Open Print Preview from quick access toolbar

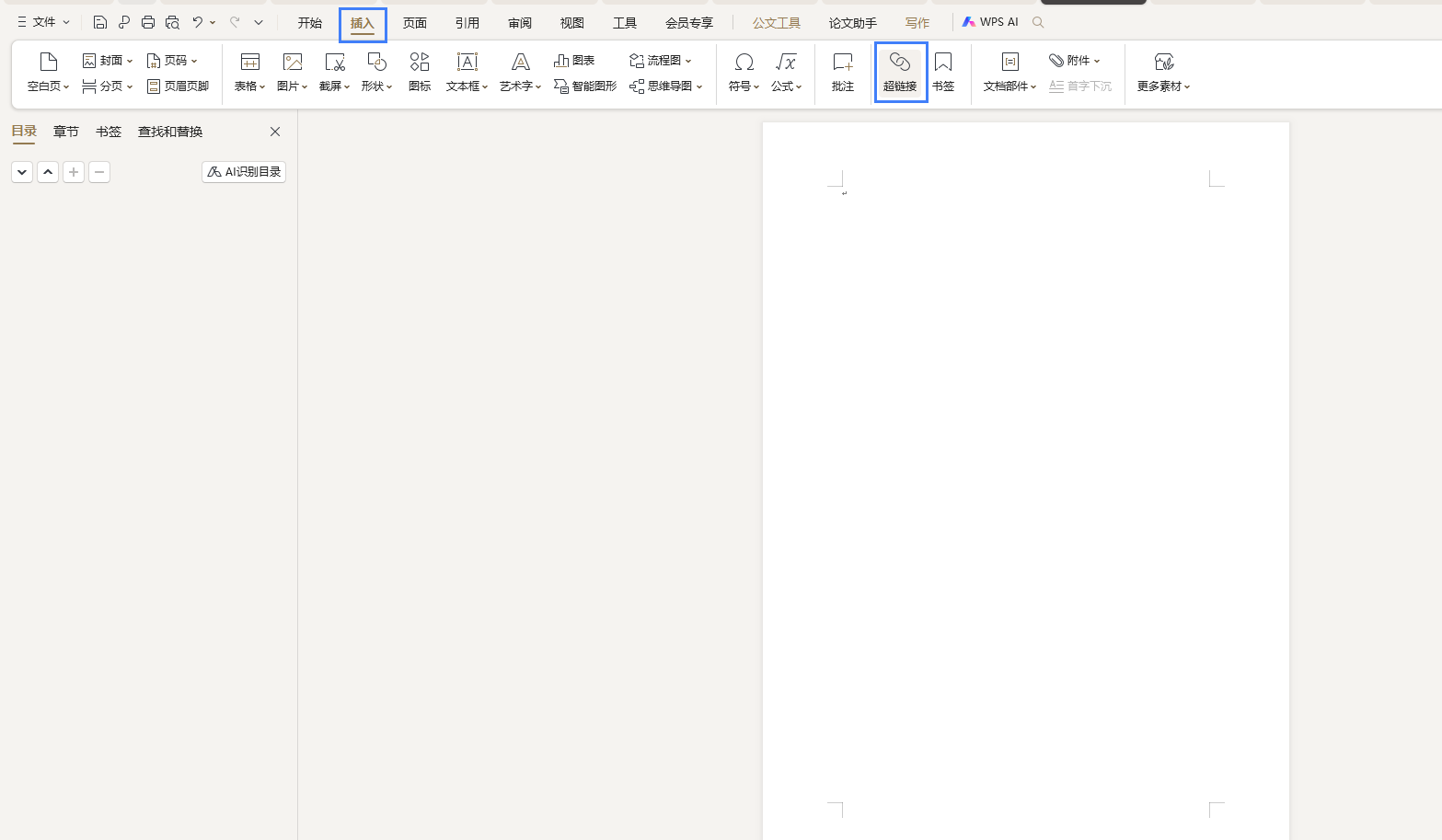click(x=172, y=22)
